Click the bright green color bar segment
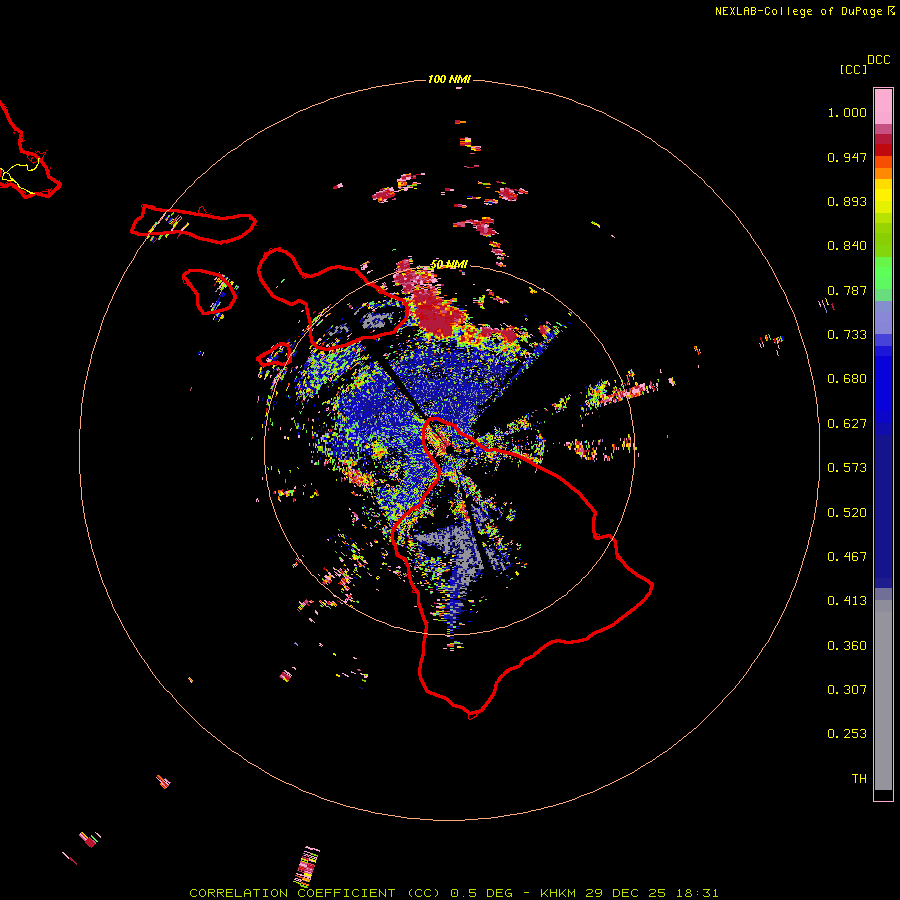The height and width of the screenshot is (900, 900). tap(883, 273)
